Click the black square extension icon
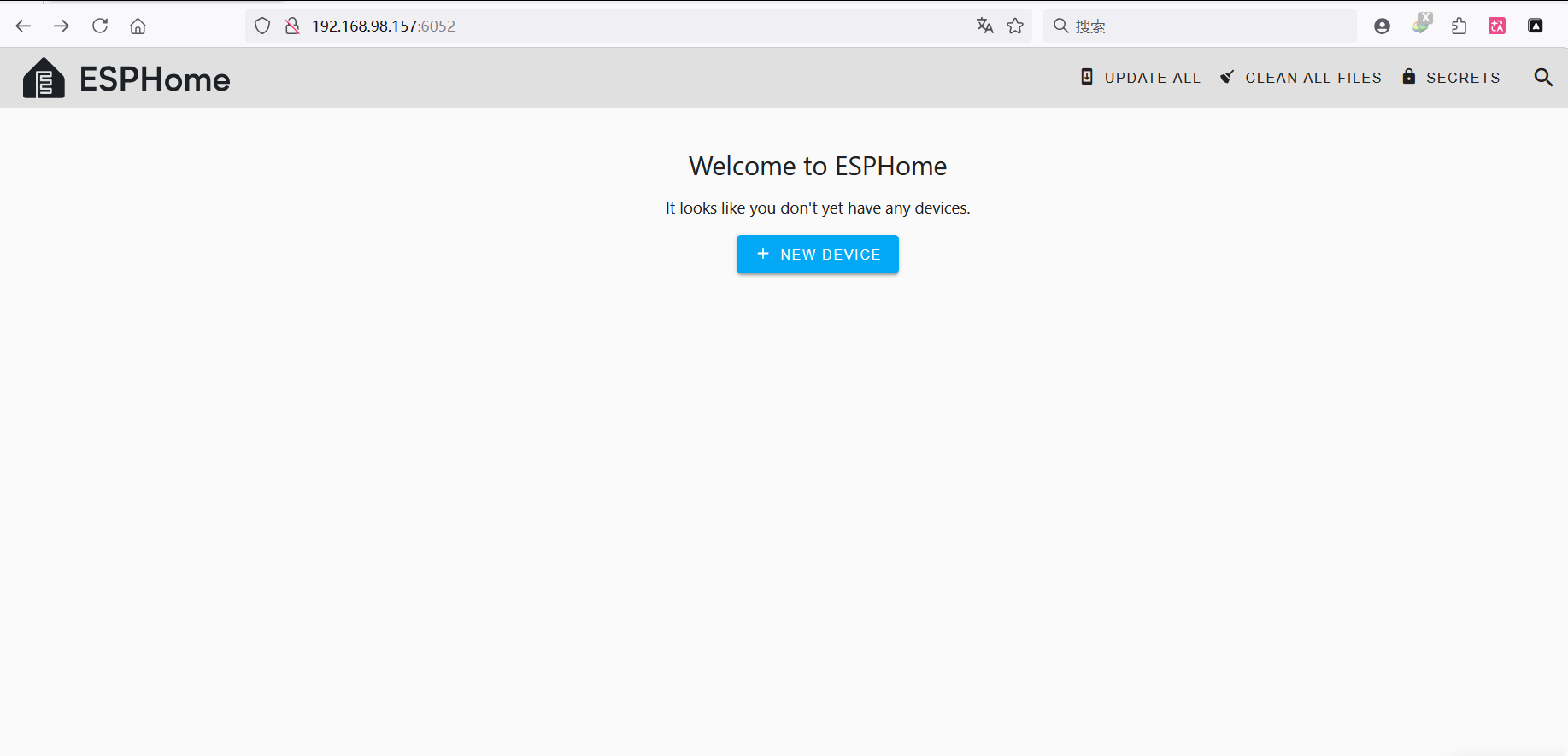Viewport: 1568px width, 756px height. [x=1536, y=26]
